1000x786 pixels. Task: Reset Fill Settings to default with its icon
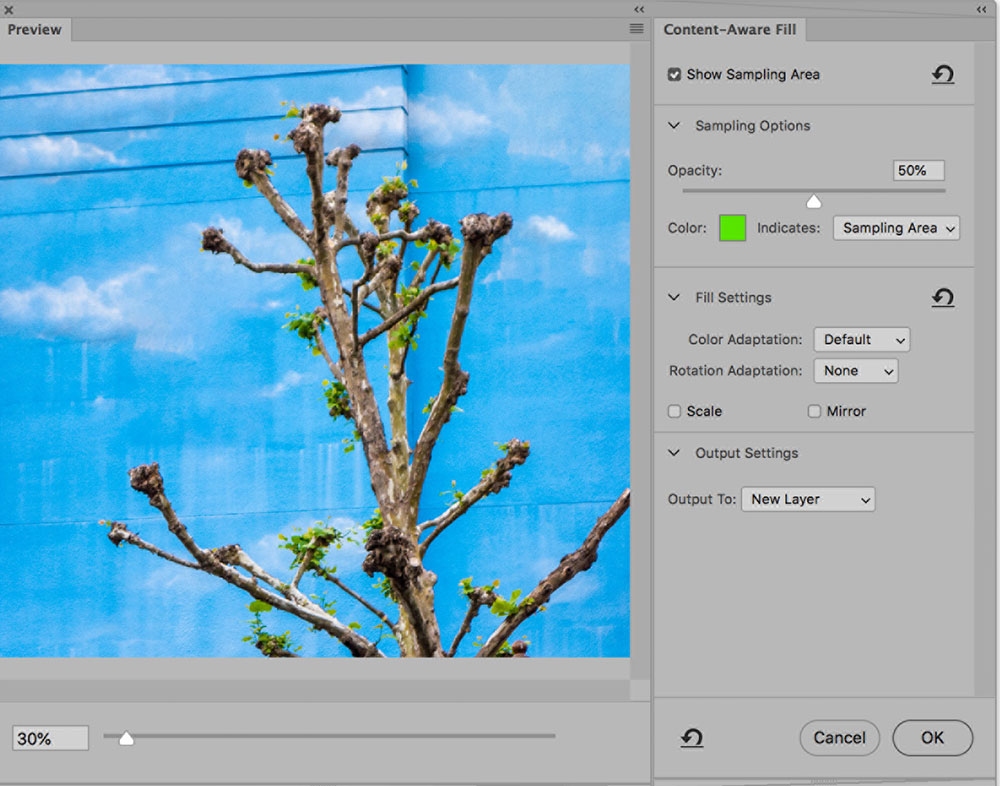pos(943,297)
